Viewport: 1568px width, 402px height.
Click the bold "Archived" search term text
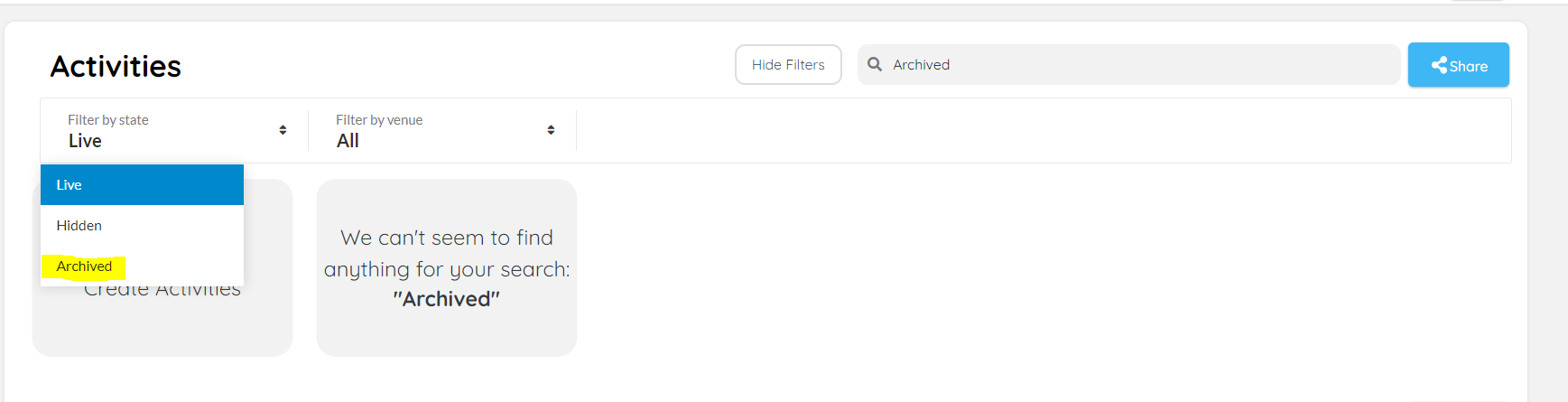click(447, 299)
